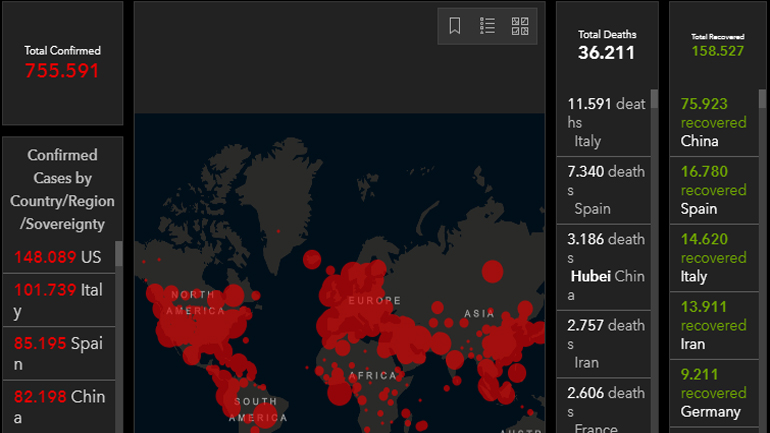Select Spain's 16.780 recovered entry
770x433 pixels.
pyautogui.click(x=713, y=190)
